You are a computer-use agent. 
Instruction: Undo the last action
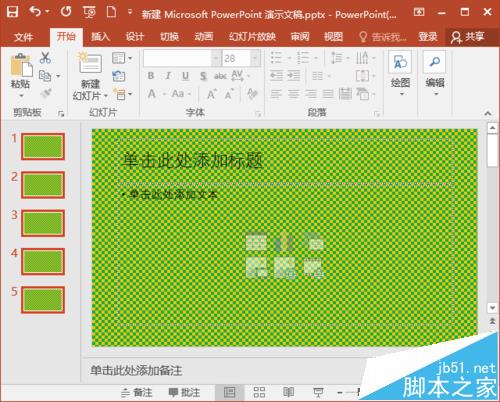point(35,12)
